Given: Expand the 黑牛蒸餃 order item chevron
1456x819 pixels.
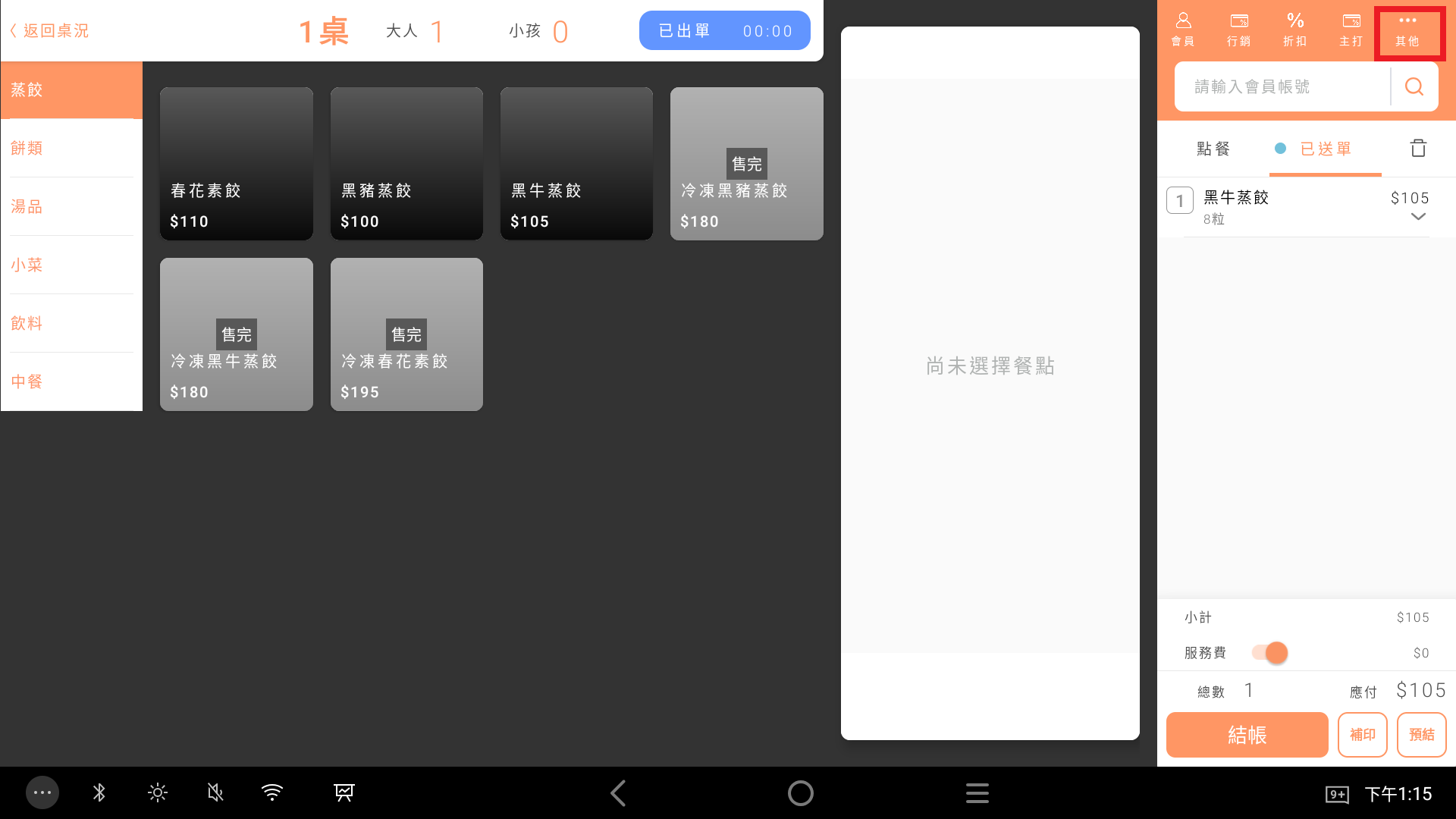Looking at the screenshot, I should pos(1418,217).
